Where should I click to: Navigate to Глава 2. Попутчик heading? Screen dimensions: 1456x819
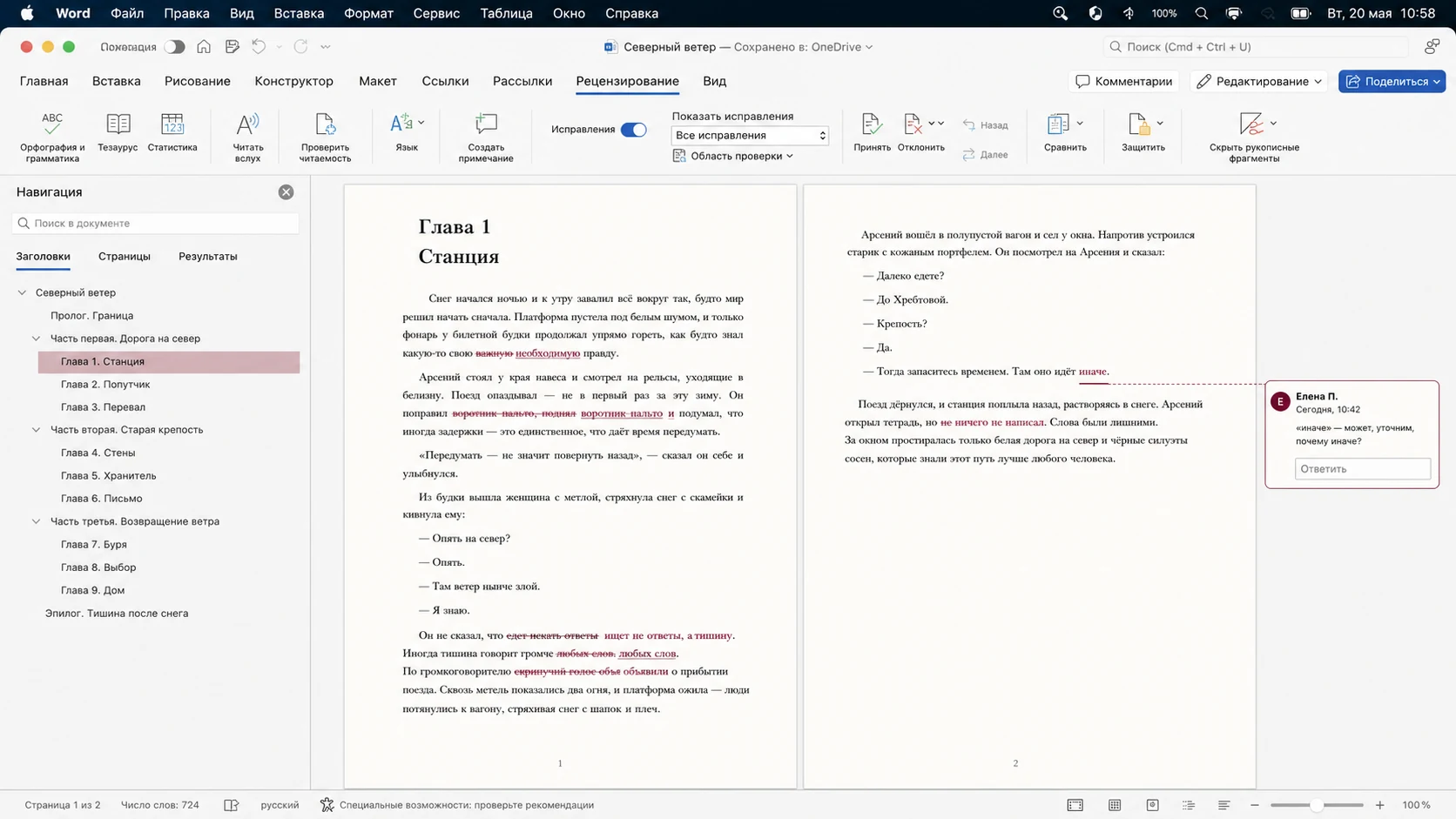point(105,385)
